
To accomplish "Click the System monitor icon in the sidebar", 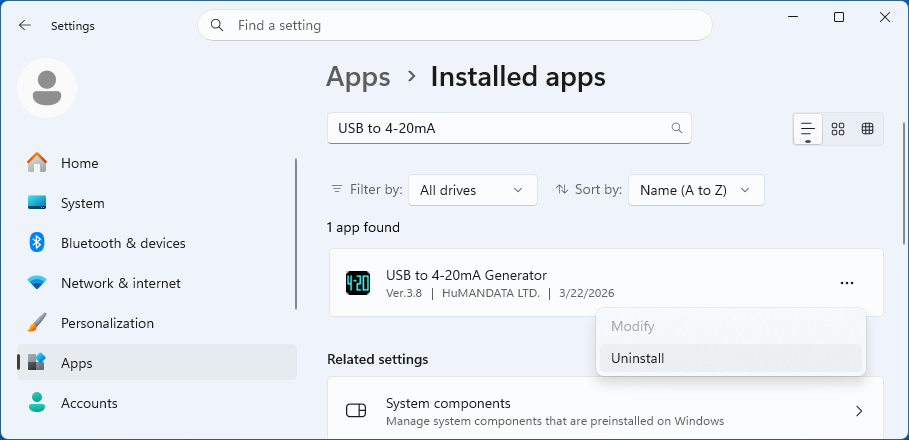I will click(x=37, y=203).
